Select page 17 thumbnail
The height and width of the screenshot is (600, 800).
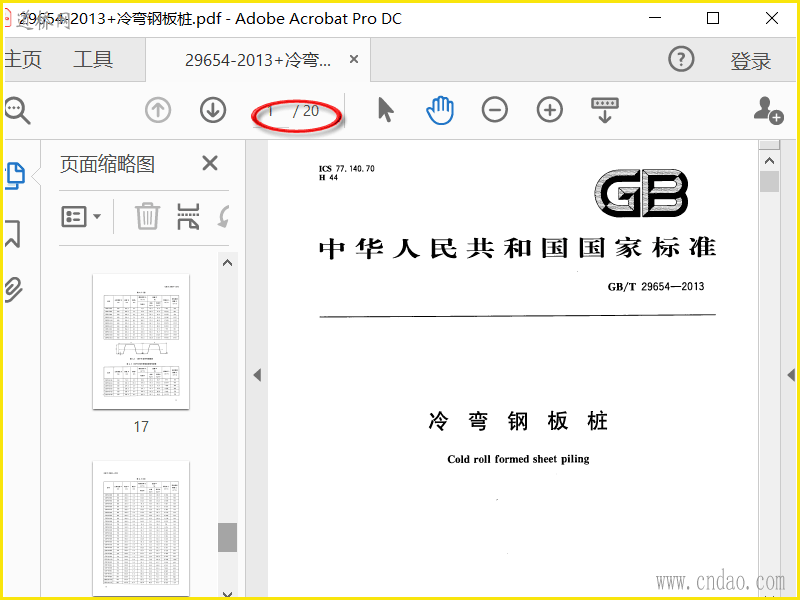coord(141,341)
